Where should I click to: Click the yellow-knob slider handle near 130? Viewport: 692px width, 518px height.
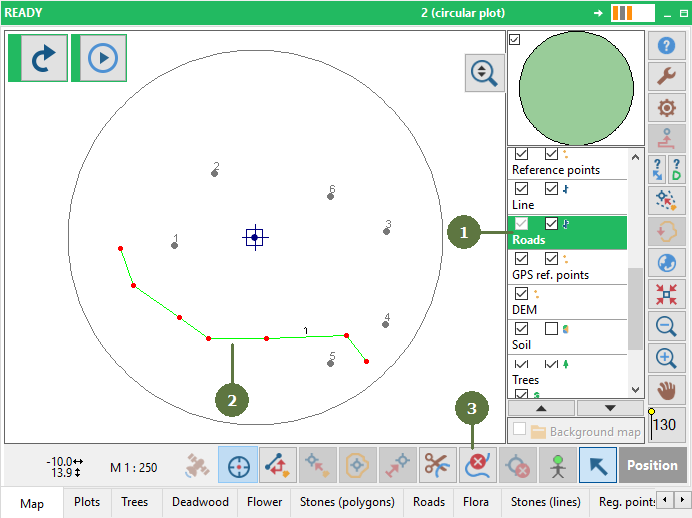click(x=652, y=412)
